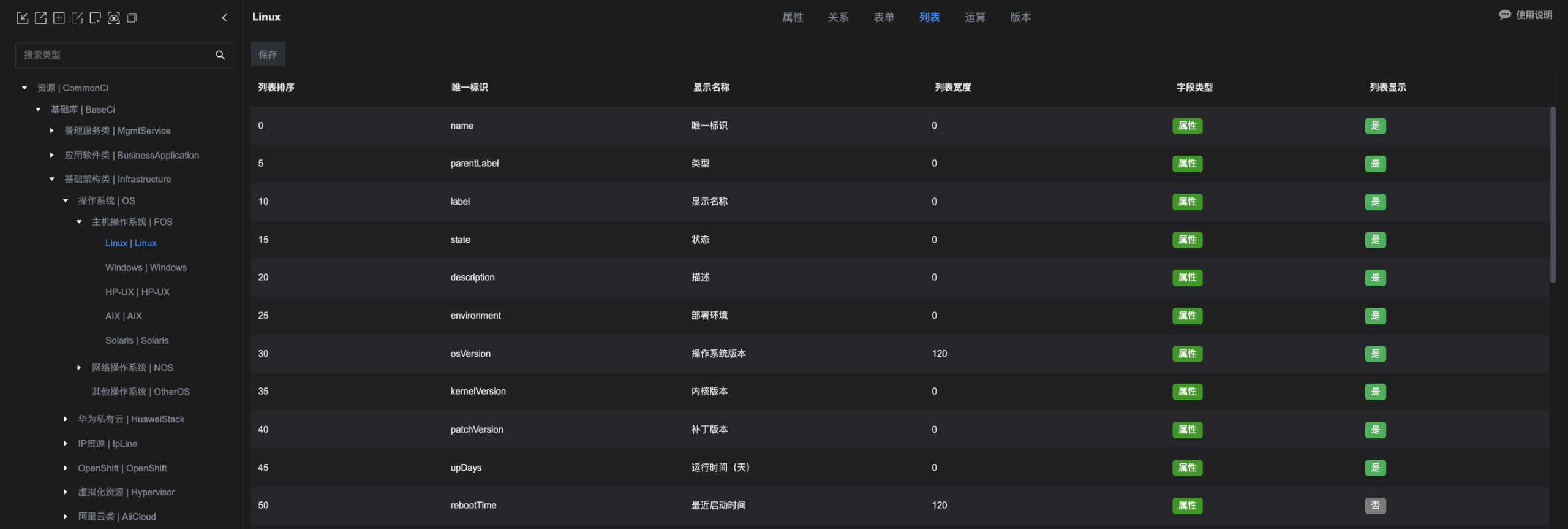The width and height of the screenshot is (1568, 529).
Task: Click the search magnifier icon
Action: pos(221,55)
